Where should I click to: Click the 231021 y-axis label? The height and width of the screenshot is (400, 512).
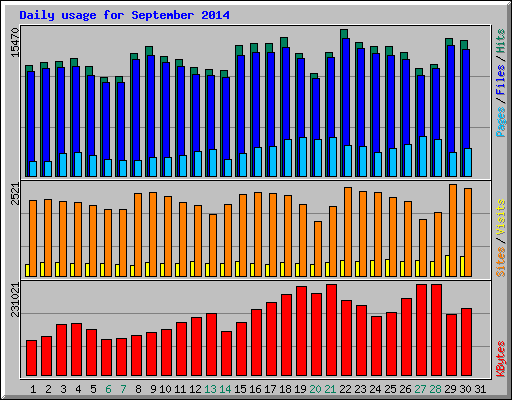tap(15, 300)
